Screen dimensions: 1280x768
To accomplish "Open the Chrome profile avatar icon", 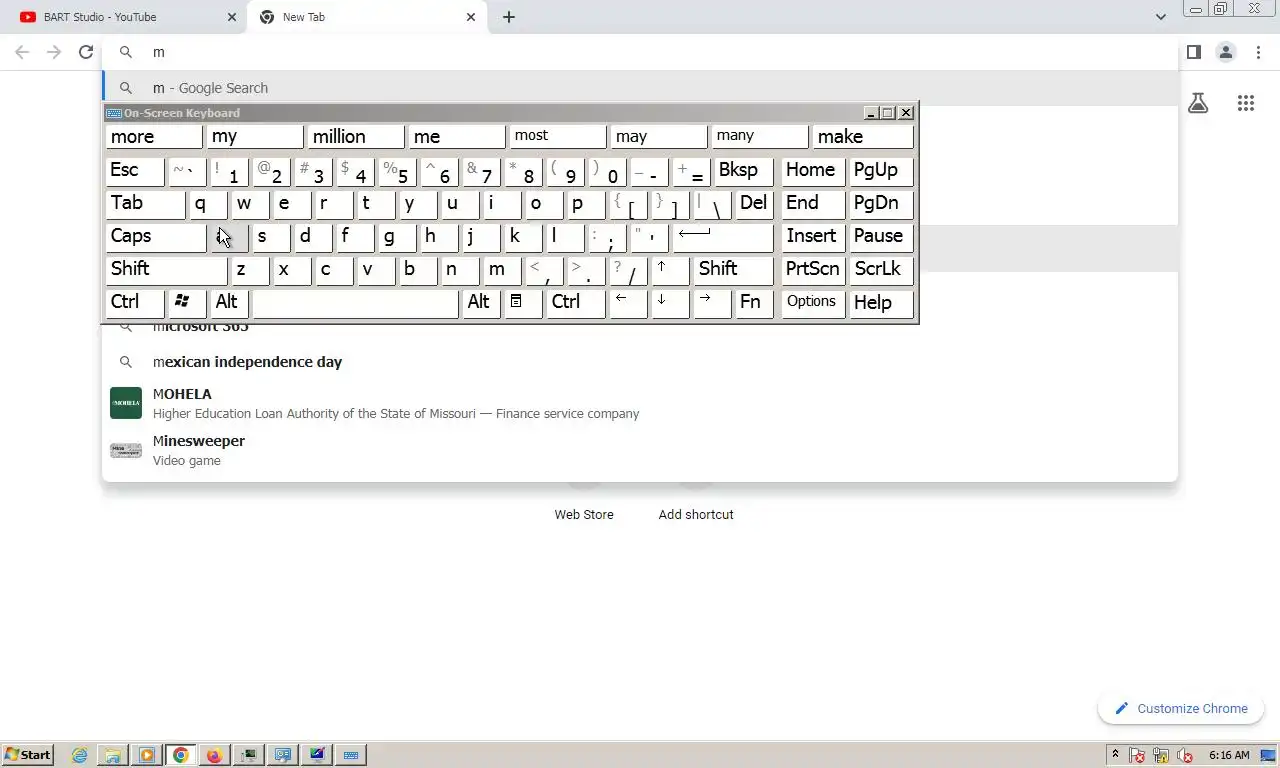I will tap(1226, 52).
